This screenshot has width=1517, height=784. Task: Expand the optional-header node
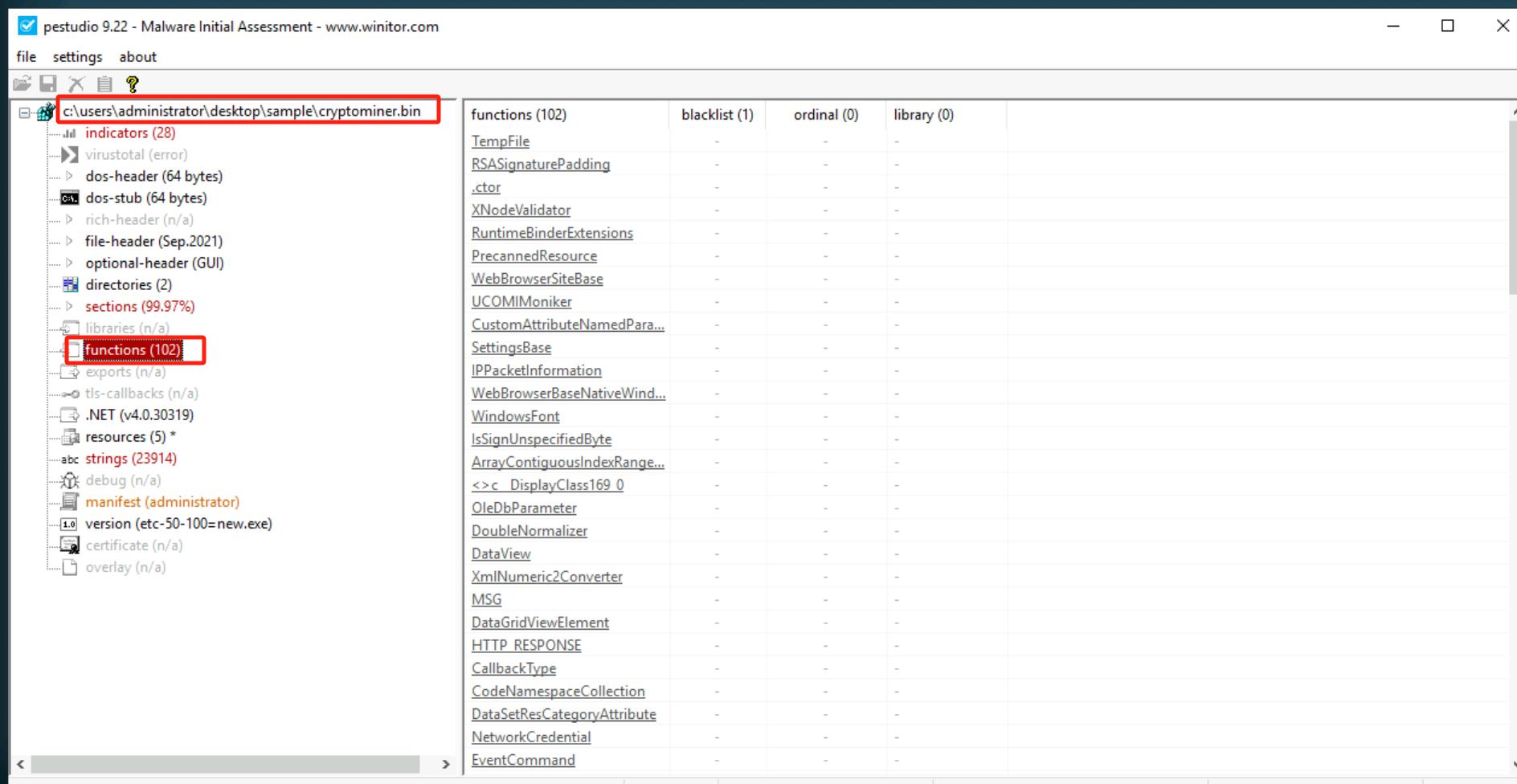point(70,263)
